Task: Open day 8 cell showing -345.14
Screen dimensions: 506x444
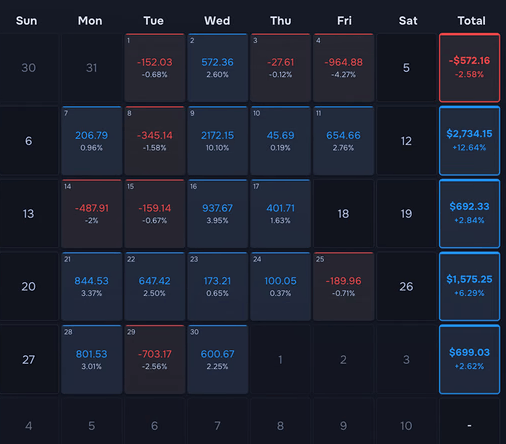Action: pyautogui.click(x=155, y=141)
